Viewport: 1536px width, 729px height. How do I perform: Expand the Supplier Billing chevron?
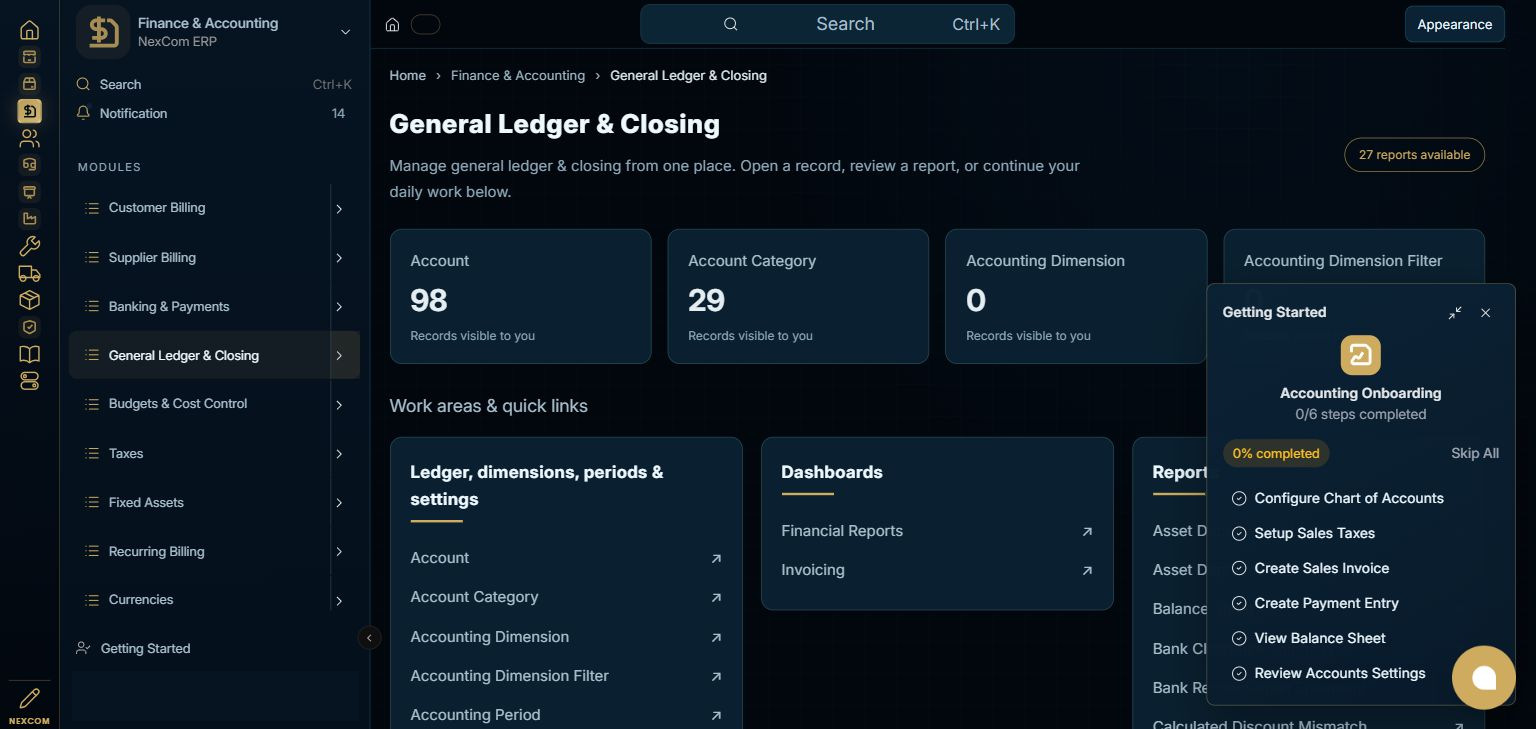click(x=339, y=258)
